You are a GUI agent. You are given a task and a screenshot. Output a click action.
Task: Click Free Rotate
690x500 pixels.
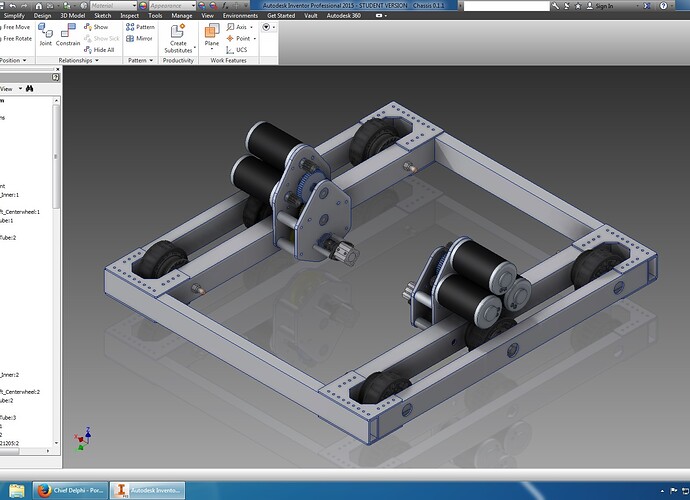(16, 38)
